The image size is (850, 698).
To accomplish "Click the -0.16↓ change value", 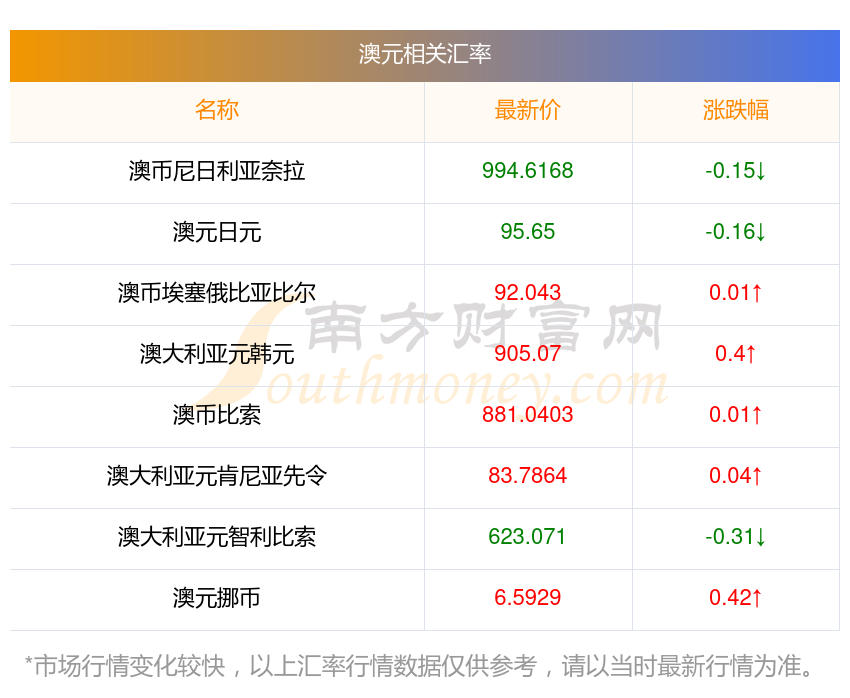I will (x=736, y=232).
